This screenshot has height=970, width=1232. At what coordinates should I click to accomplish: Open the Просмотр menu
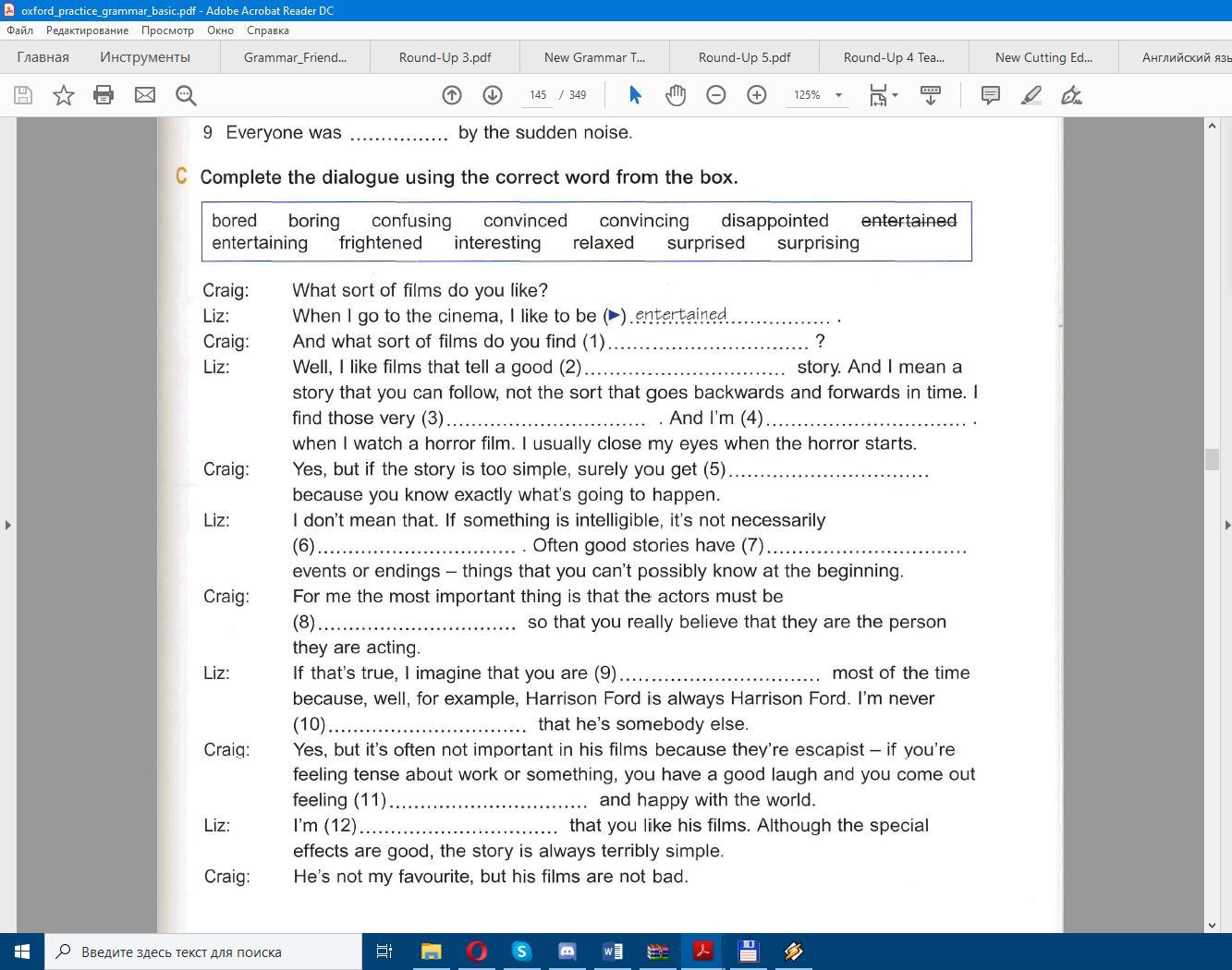click(x=167, y=30)
